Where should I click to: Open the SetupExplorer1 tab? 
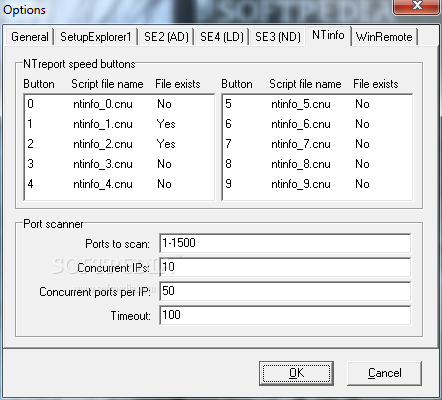pyautogui.click(x=96, y=37)
